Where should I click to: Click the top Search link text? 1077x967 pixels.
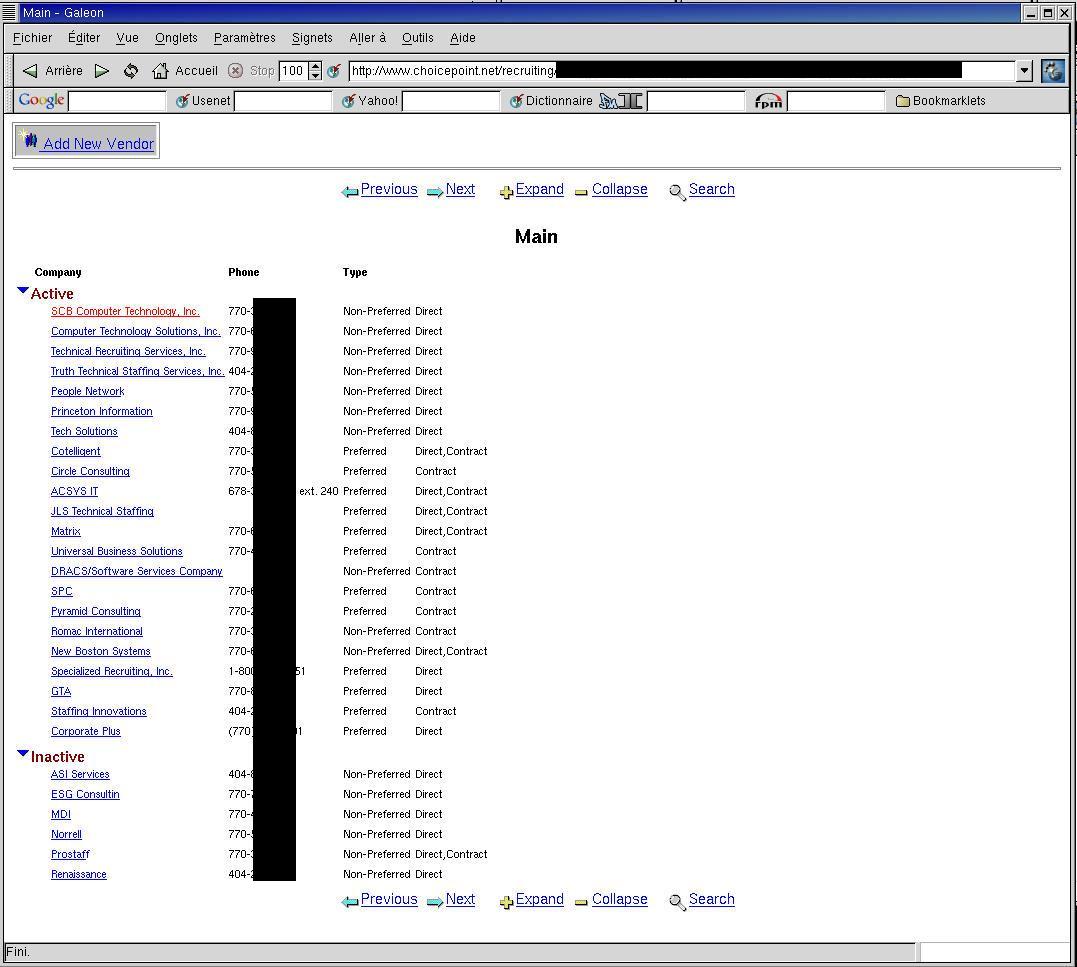click(712, 189)
